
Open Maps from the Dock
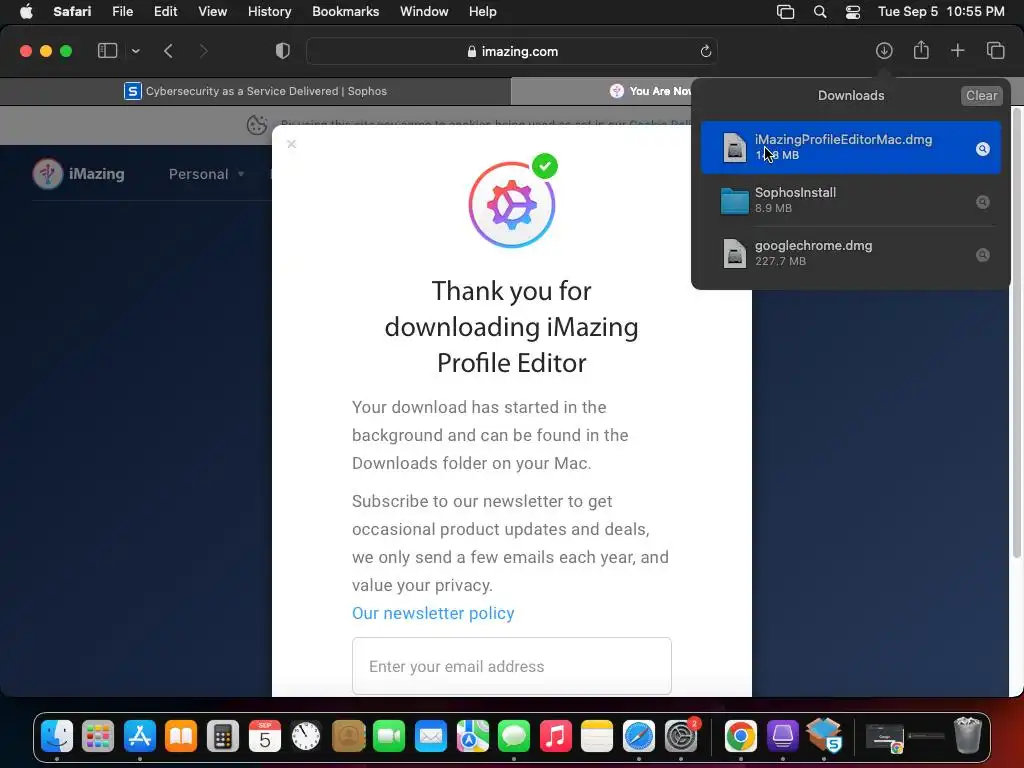[473, 737]
